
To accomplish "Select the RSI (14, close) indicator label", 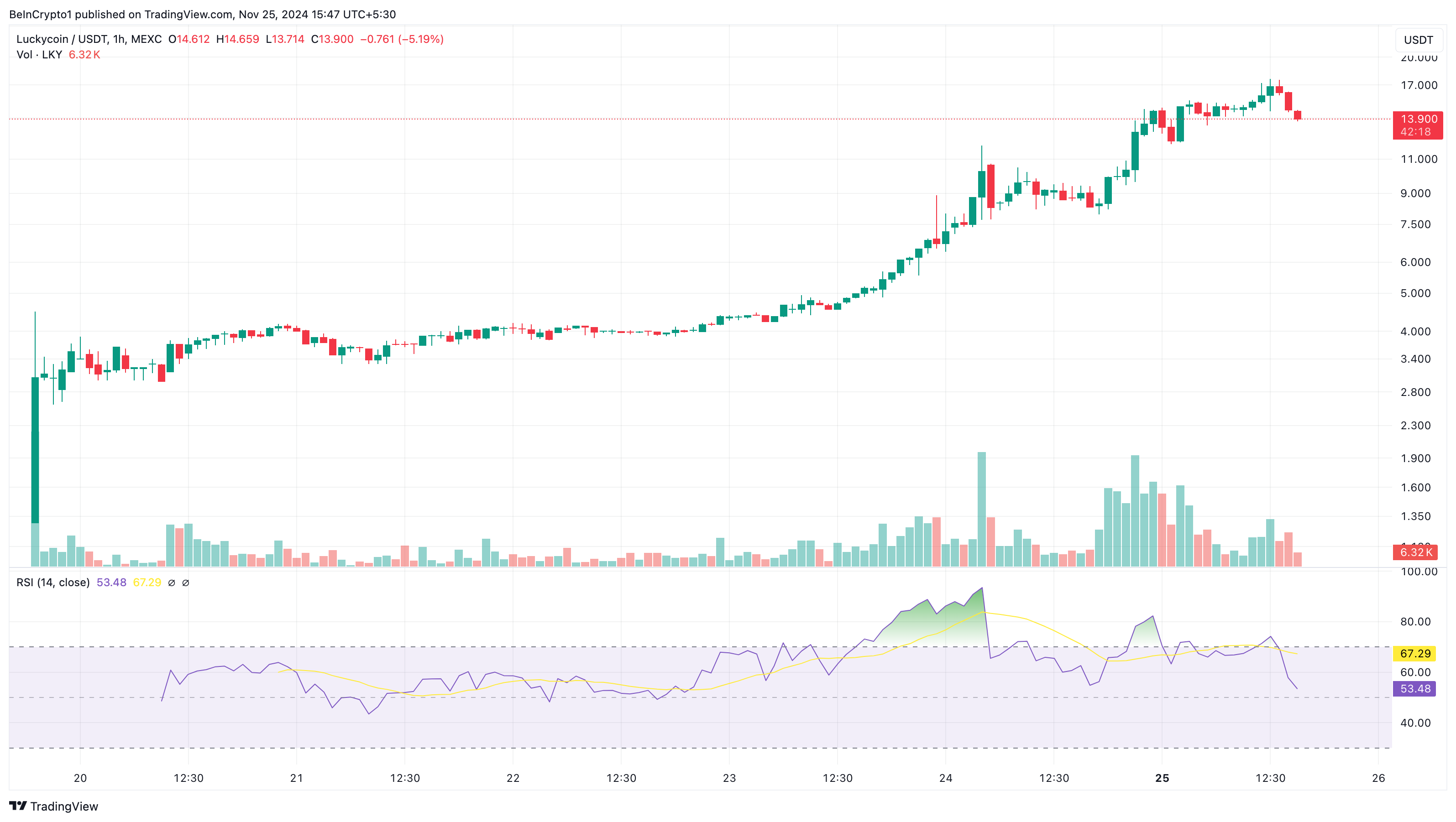I will [52, 583].
